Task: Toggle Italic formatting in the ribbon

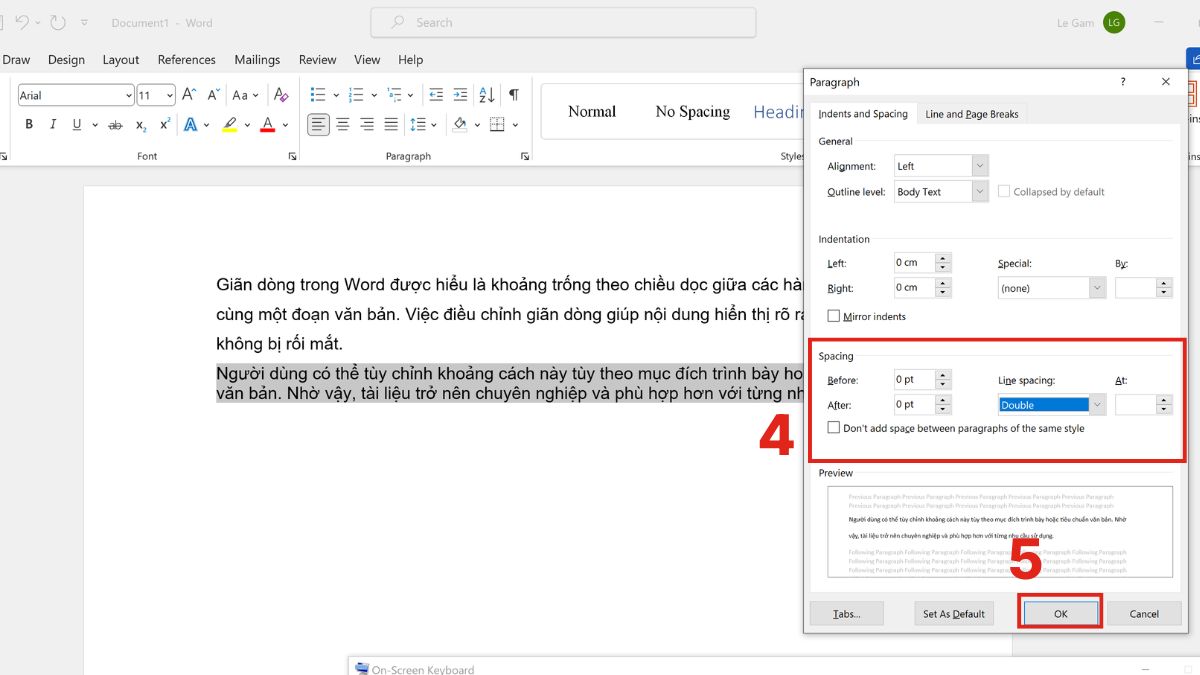Action: coord(53,125)
